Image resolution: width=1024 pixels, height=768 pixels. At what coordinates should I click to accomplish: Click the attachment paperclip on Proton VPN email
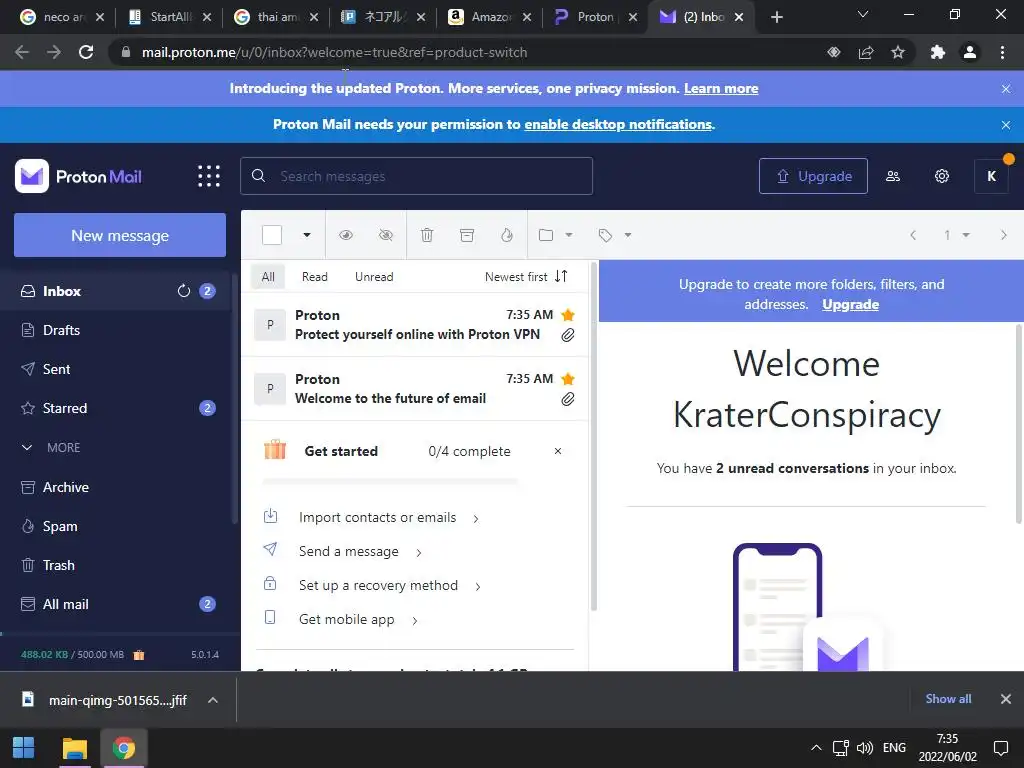pos(568,335)
